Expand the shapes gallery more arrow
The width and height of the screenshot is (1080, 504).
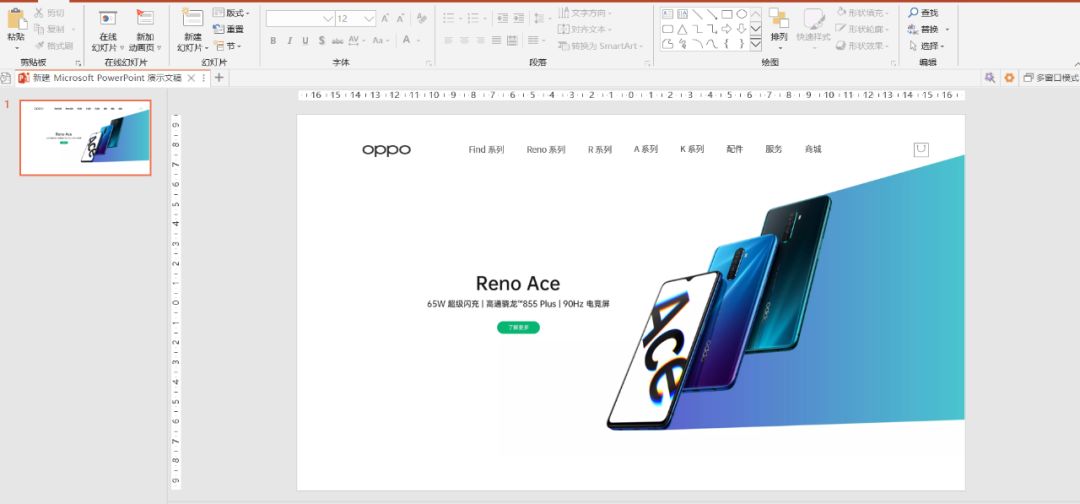pos(756,44)
